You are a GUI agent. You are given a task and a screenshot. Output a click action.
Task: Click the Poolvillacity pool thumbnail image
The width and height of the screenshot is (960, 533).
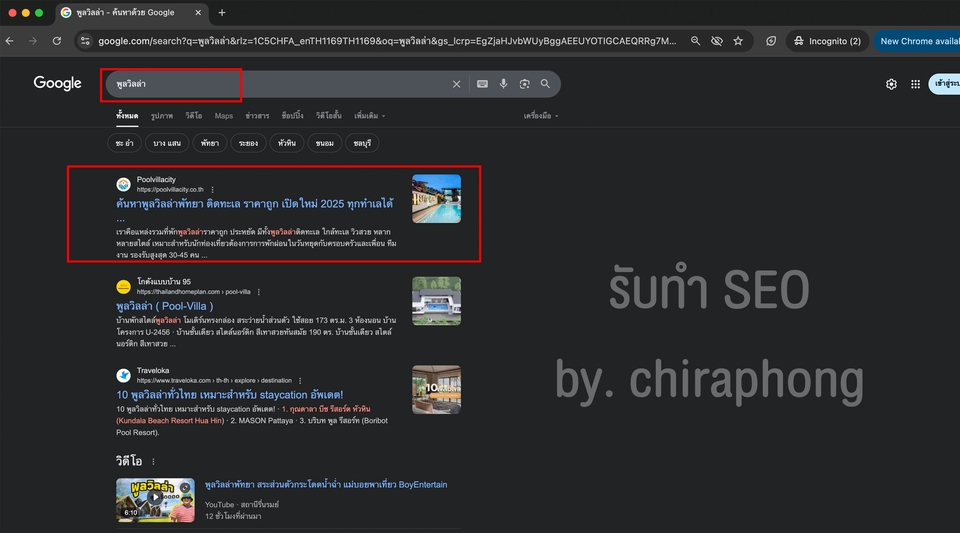(437, 199)
